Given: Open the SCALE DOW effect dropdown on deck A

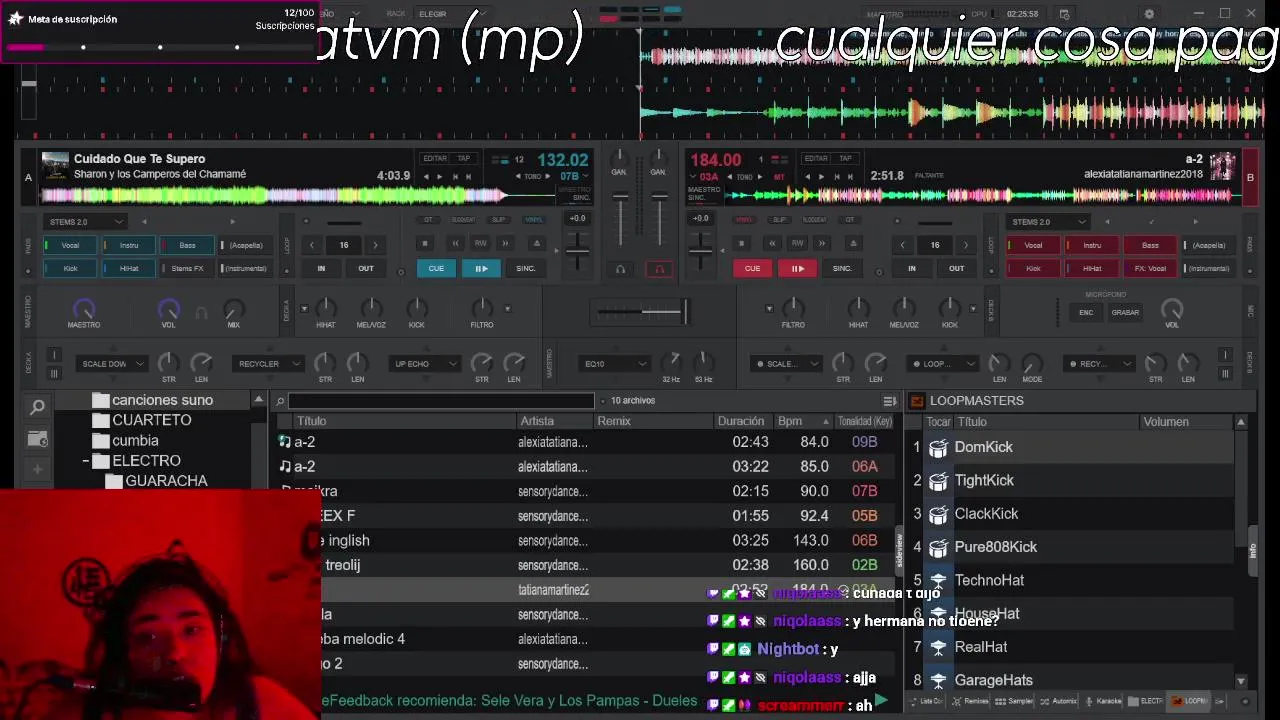Looking at the screenshot, I should 111,364.
